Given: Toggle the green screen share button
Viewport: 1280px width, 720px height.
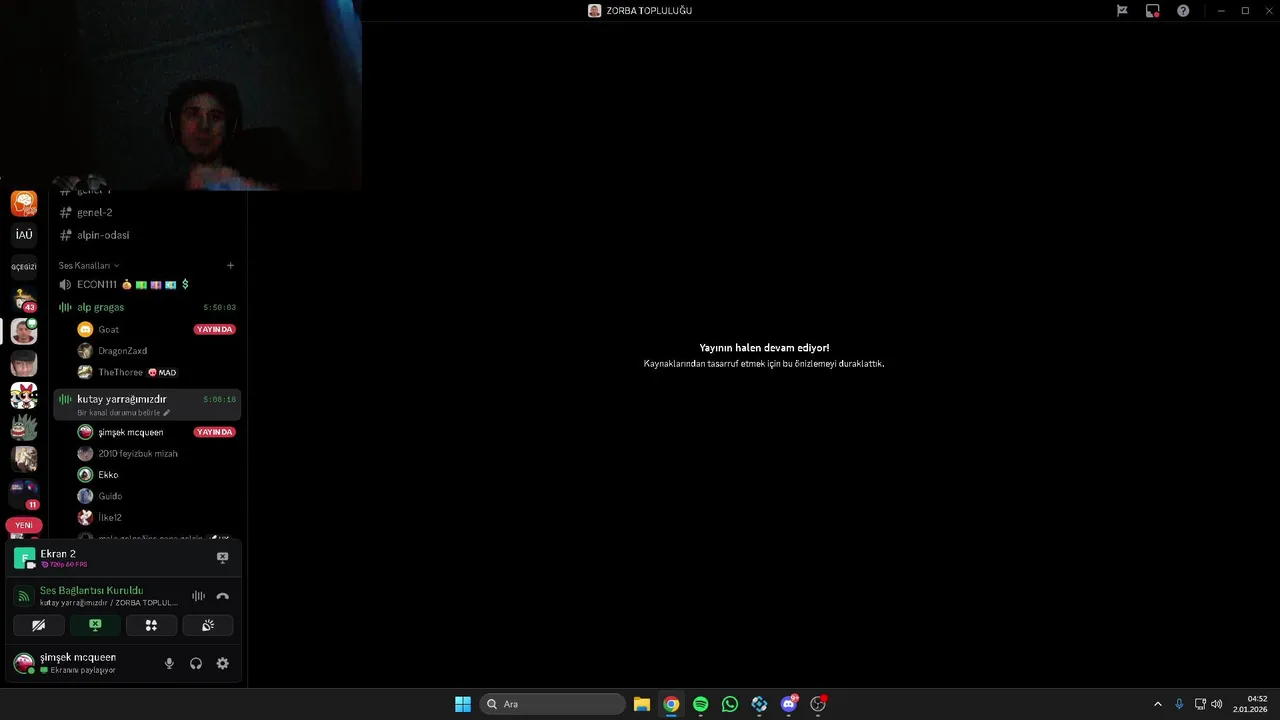Looking at the screenshot, I should click(x=95, y=625).
